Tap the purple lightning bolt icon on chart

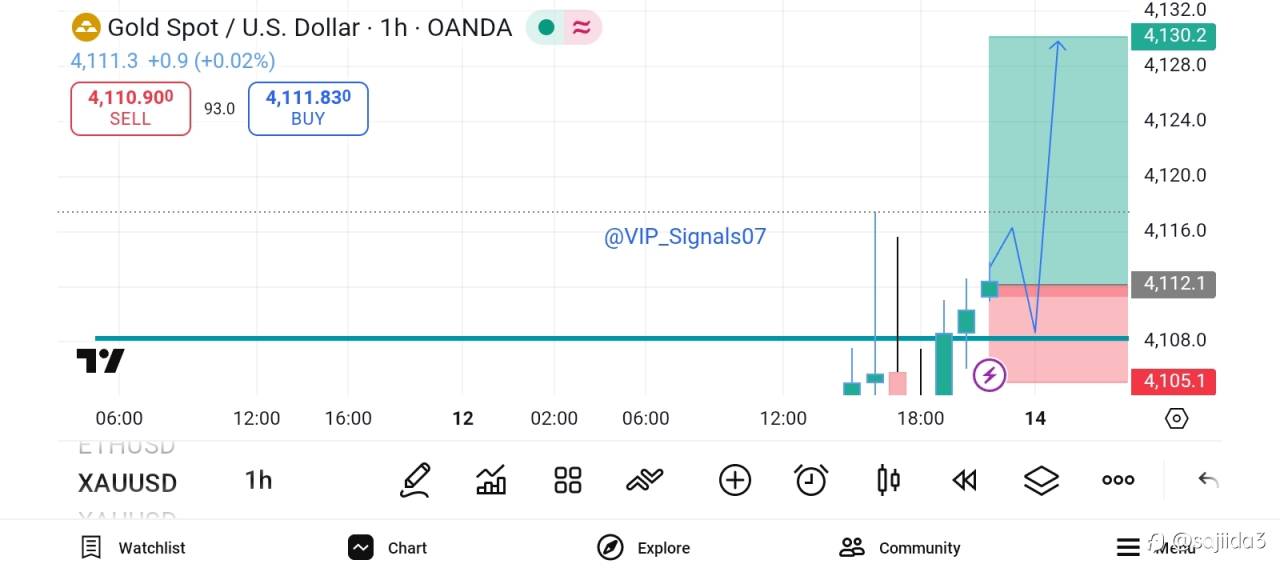coord(990,376)
